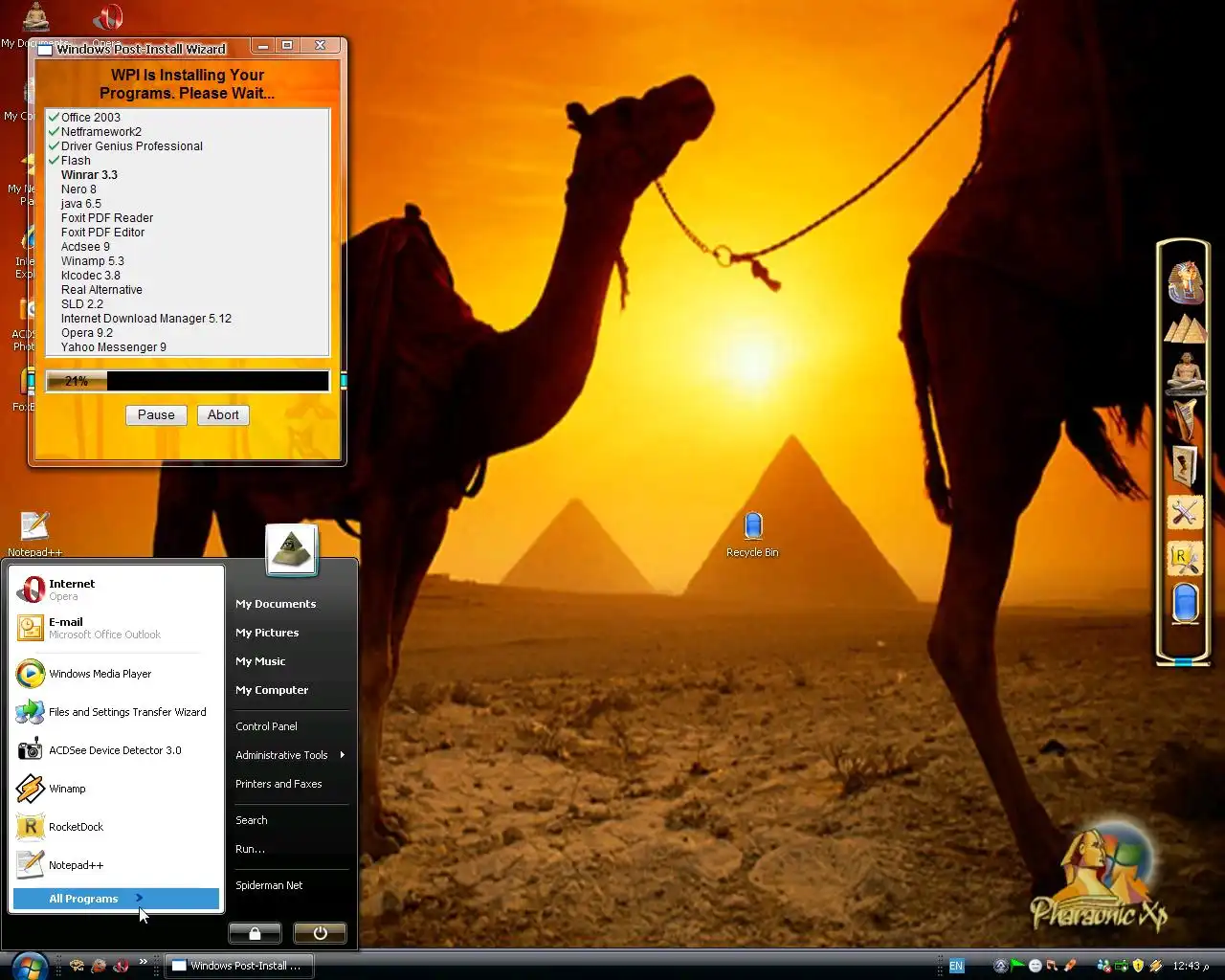
Task: Click the pharaoh mask icon in RocketDock
Action: pos(1185,281)
